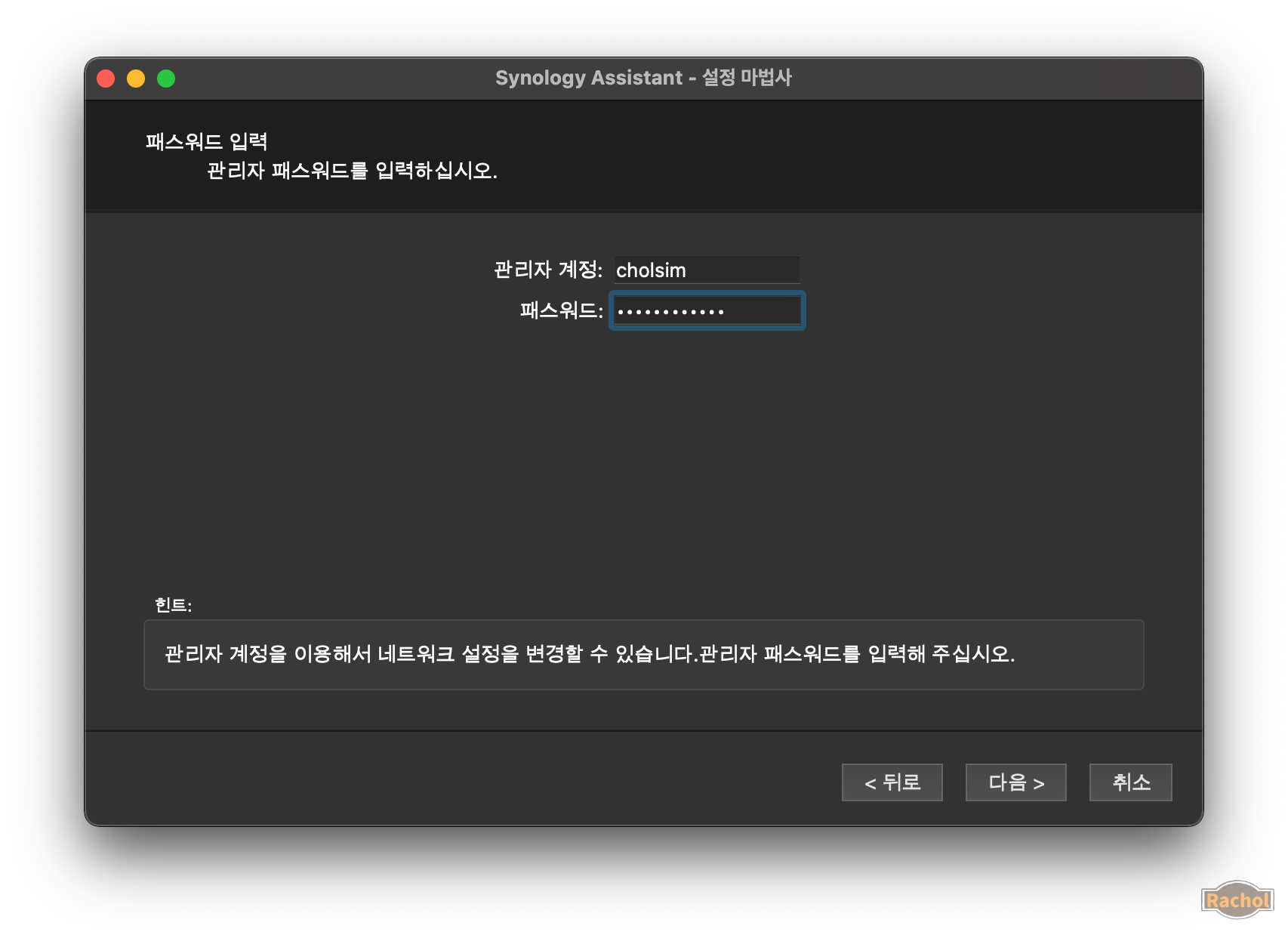The image size is (1288, 938).
Task: Click the 관리자 계정: label
Action: point(548,270)
